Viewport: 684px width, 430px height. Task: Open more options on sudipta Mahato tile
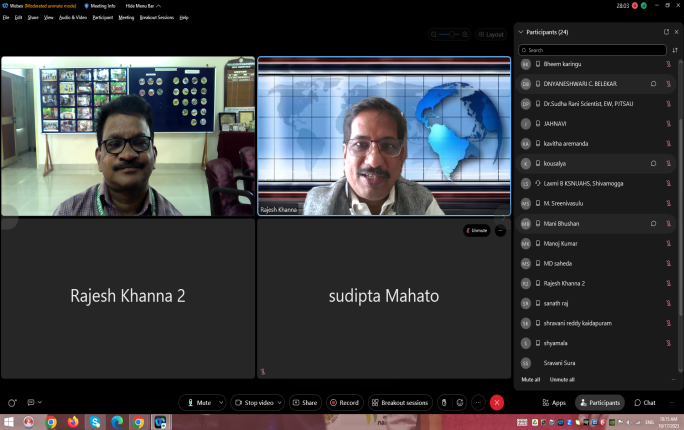point(500,230)
